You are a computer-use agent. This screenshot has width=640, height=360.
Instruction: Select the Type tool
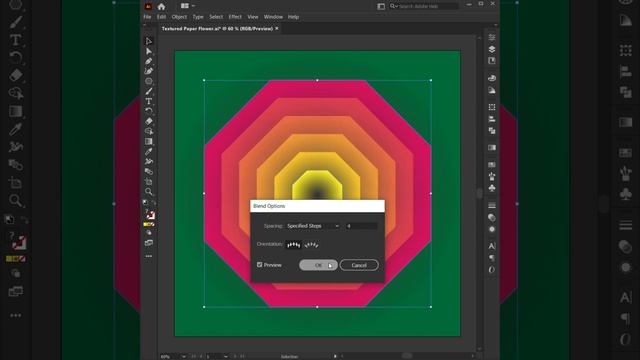point(149,101)
